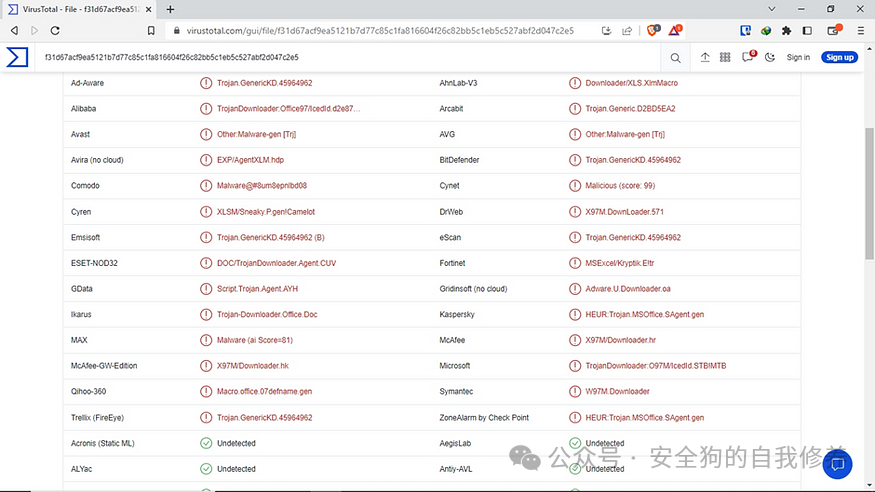Click the Alibaba TrojanDownloader detection text
875x492 pixels.
(x=289, y=109)
